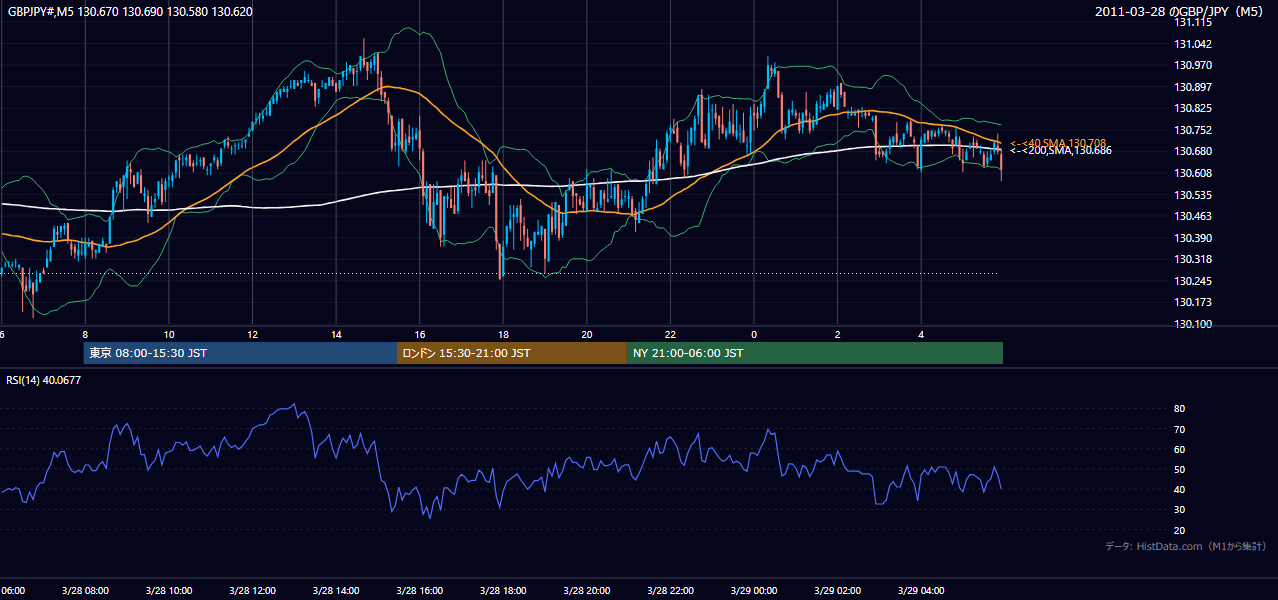
Task: Click the 130.463 price axis label
Action: 1192,216
